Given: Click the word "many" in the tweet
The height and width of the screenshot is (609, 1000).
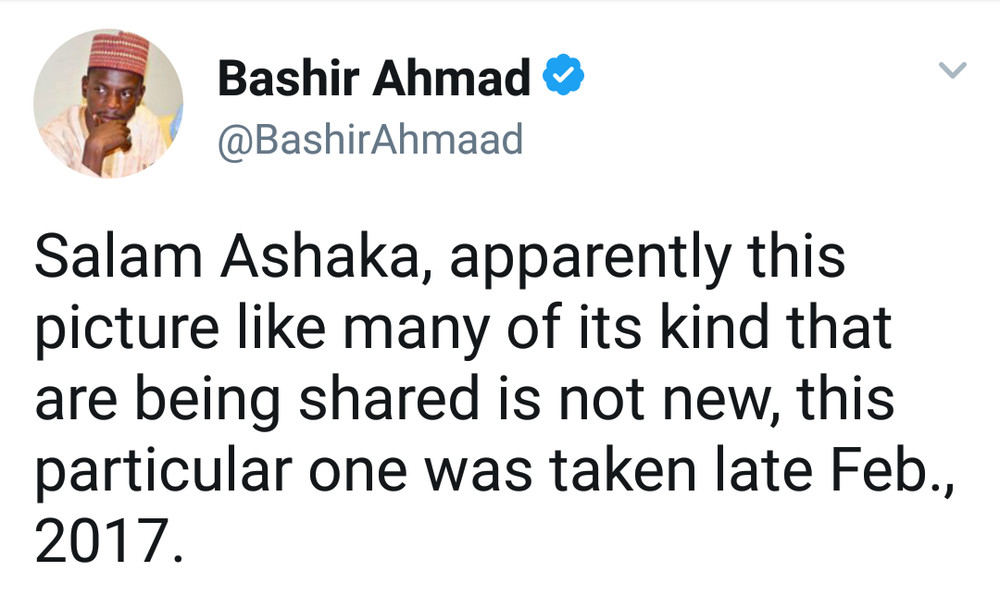Looking at the screenshot, I should [416, 331].
